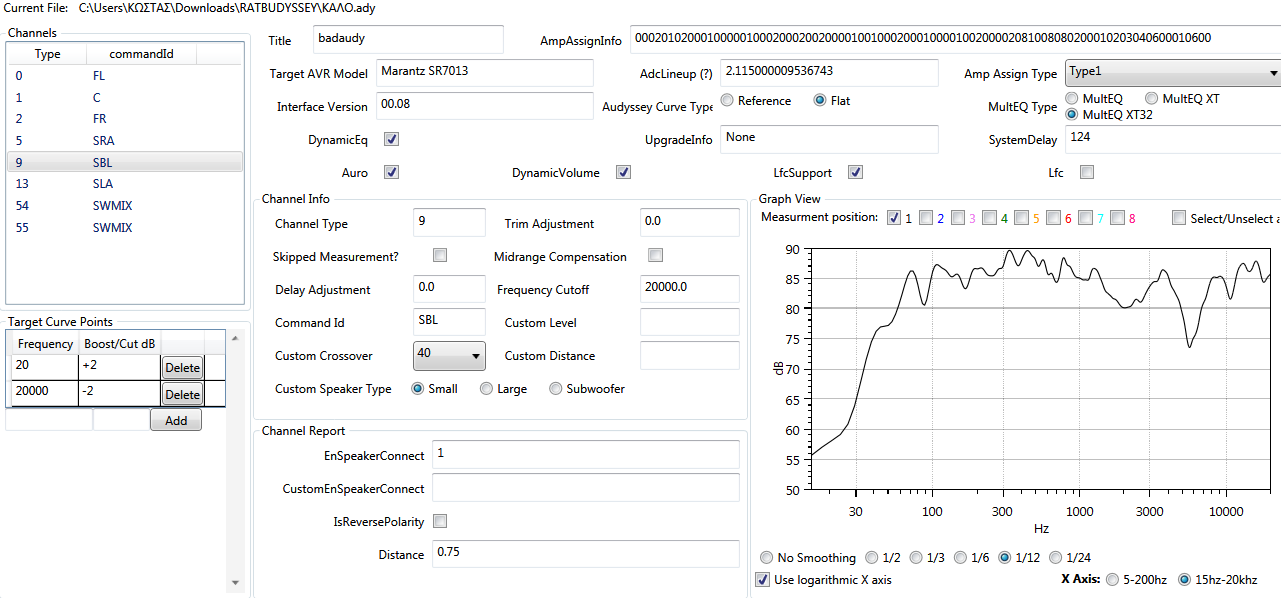Toggle measurement position 2 checkbox
Image resolution: width=1281 pixels, height=598 pixels.
926,218
